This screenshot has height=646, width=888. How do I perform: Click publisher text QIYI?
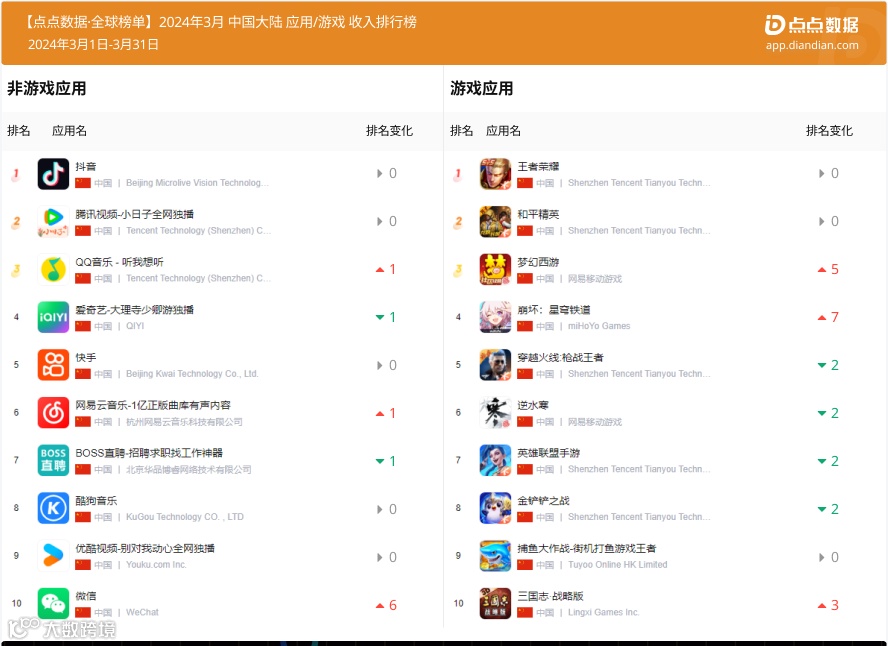(x=135, y=326)
